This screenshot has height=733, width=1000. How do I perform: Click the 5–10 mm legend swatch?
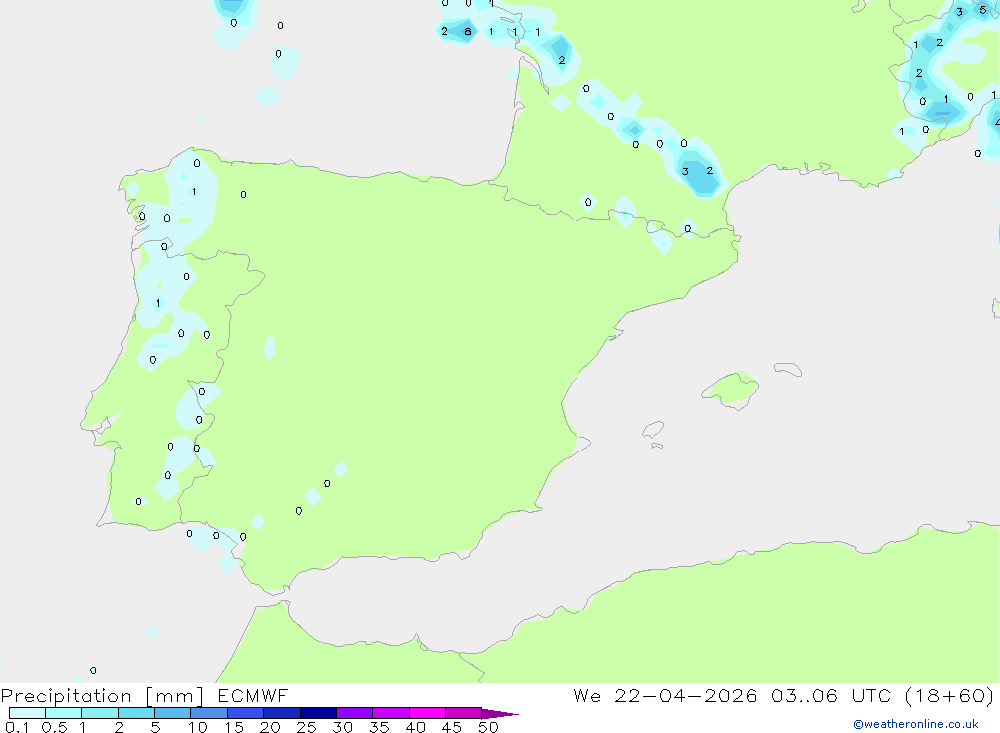(x=173, y=713)
